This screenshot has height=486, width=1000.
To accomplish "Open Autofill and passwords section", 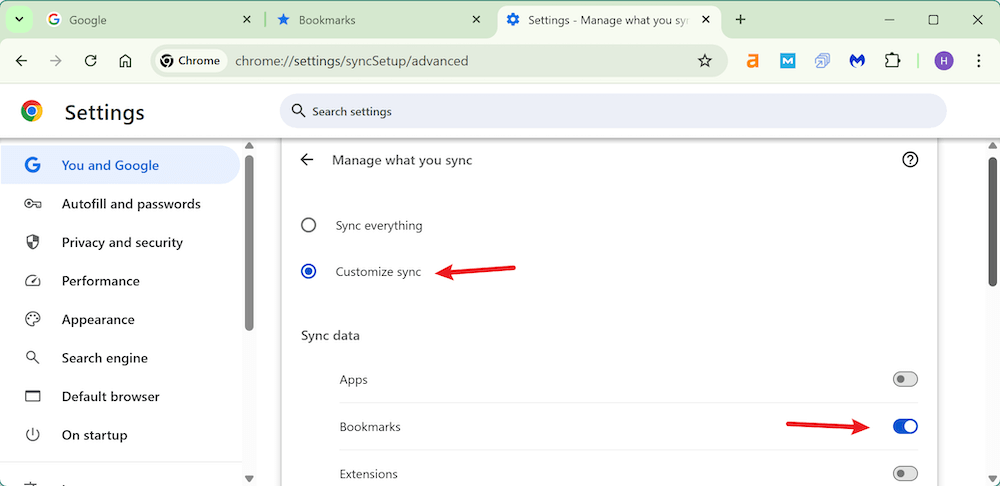I will click(121, 204).
